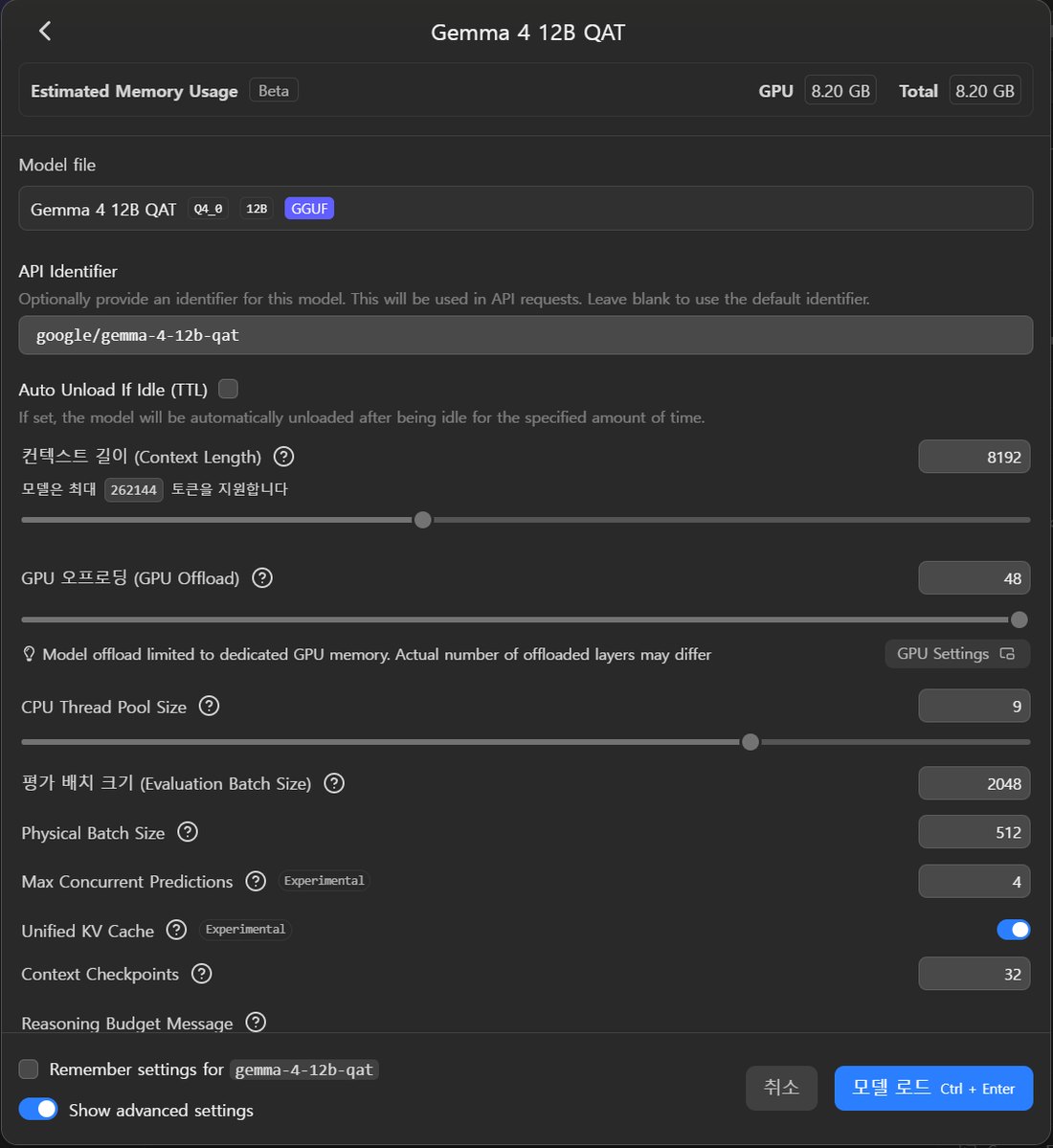
Task: Click the gemma-4-12b-qat code label
Action: (x=303, y=1069)
